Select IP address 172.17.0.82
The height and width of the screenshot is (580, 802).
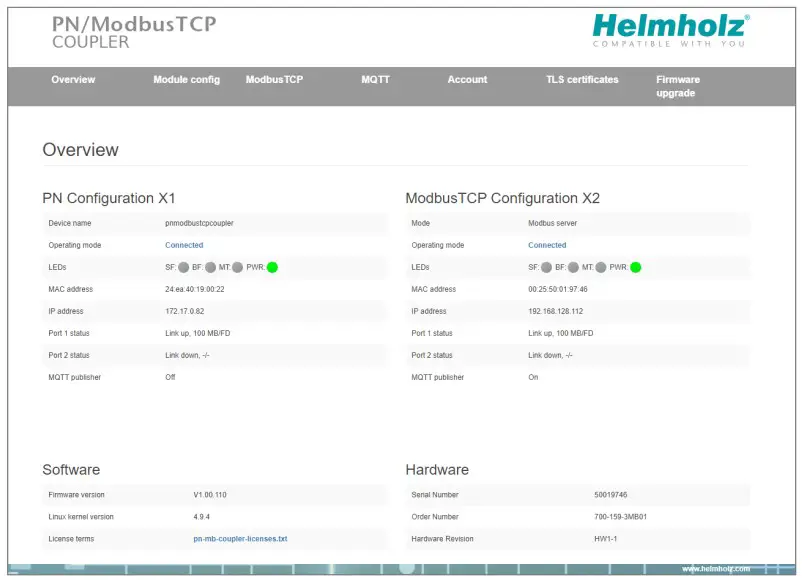tap(185, 311)
